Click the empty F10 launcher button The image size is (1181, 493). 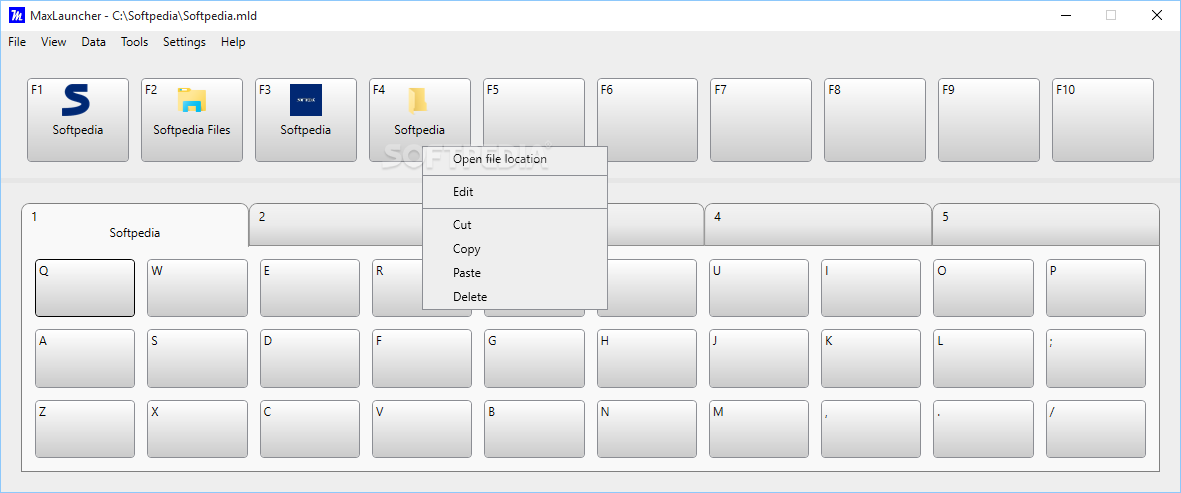[1103, 120]
